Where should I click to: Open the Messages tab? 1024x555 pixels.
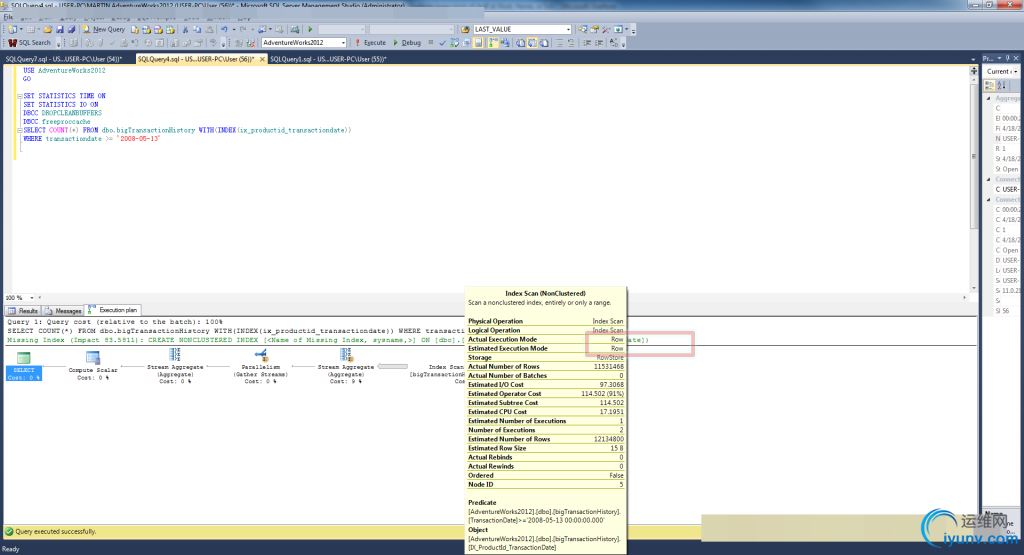pyautogui.click(x=63, y=311)
